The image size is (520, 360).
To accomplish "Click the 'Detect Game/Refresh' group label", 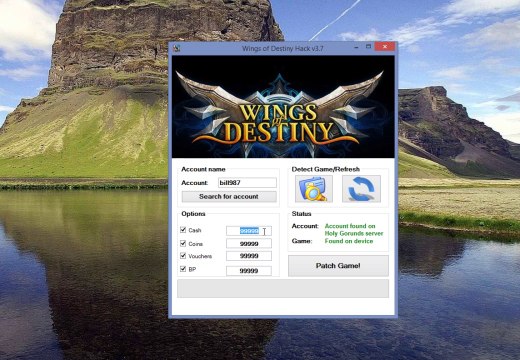I will click(x=326, y=169).
